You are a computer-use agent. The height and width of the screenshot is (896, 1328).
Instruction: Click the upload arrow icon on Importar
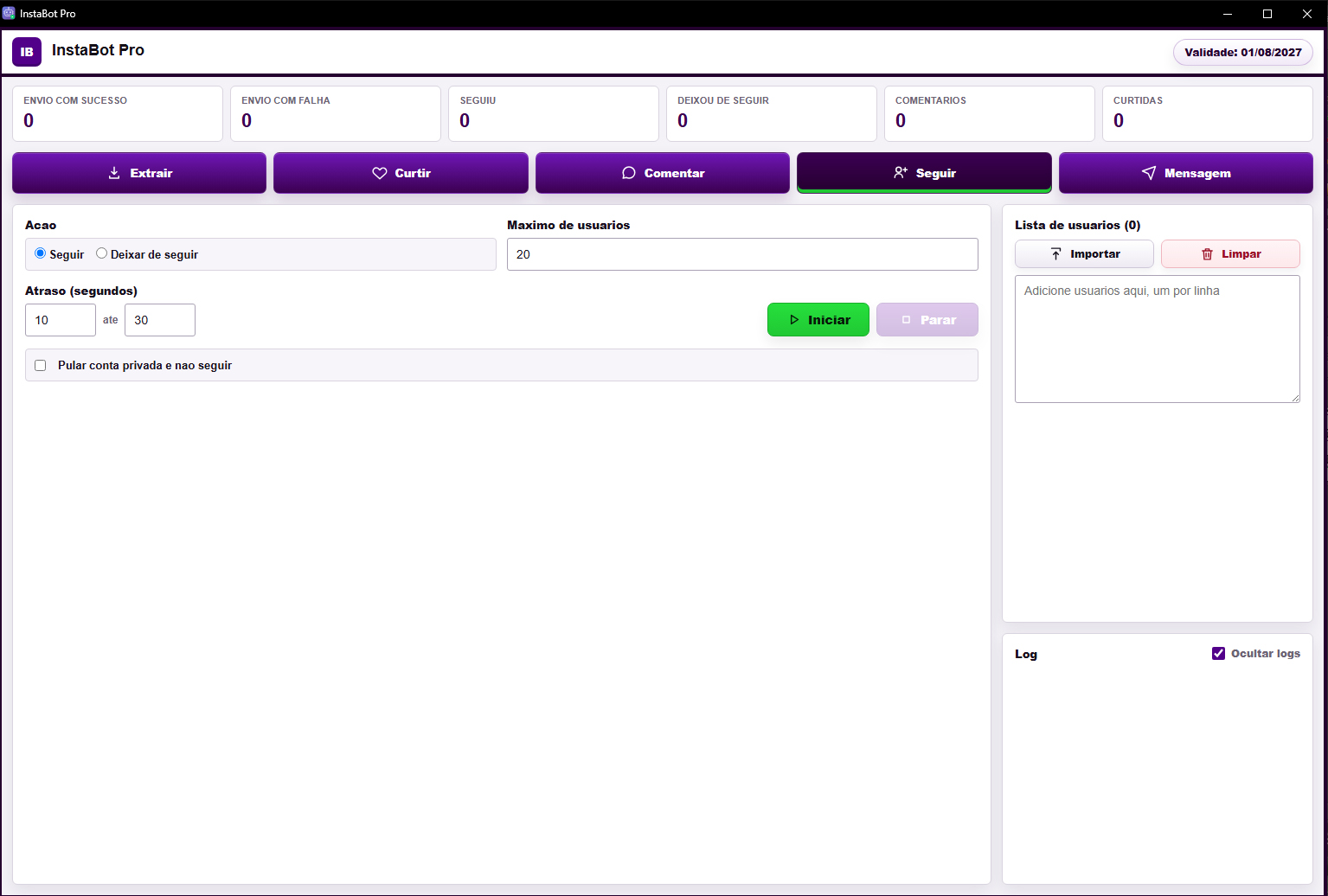[1055, 254]
